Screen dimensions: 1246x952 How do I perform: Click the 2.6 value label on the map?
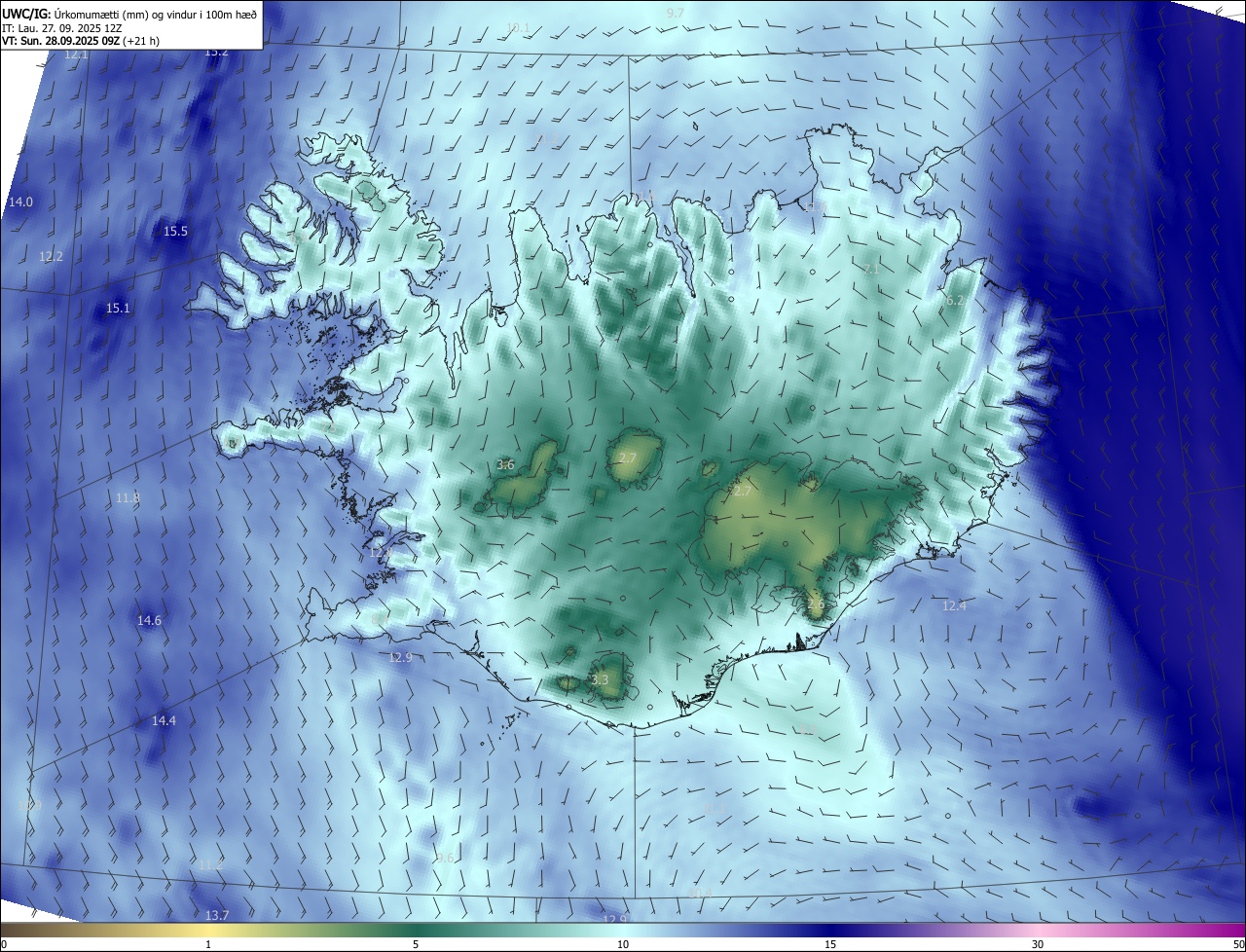816,604
